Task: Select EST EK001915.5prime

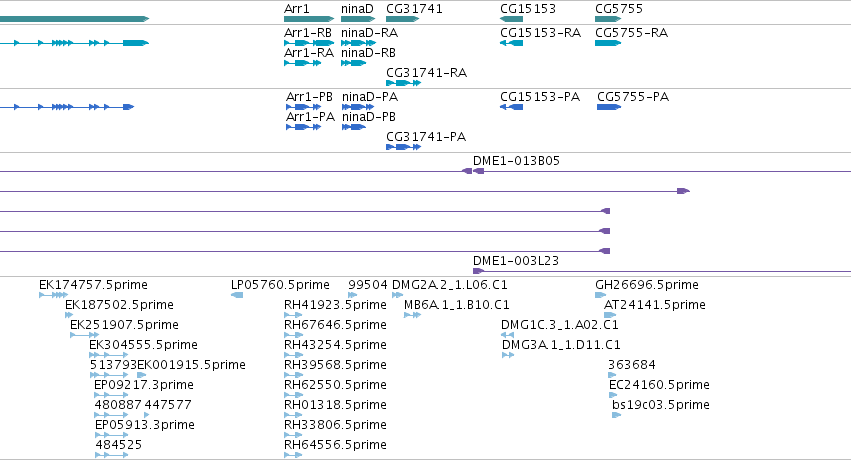Action: click(x=191, y=366)
